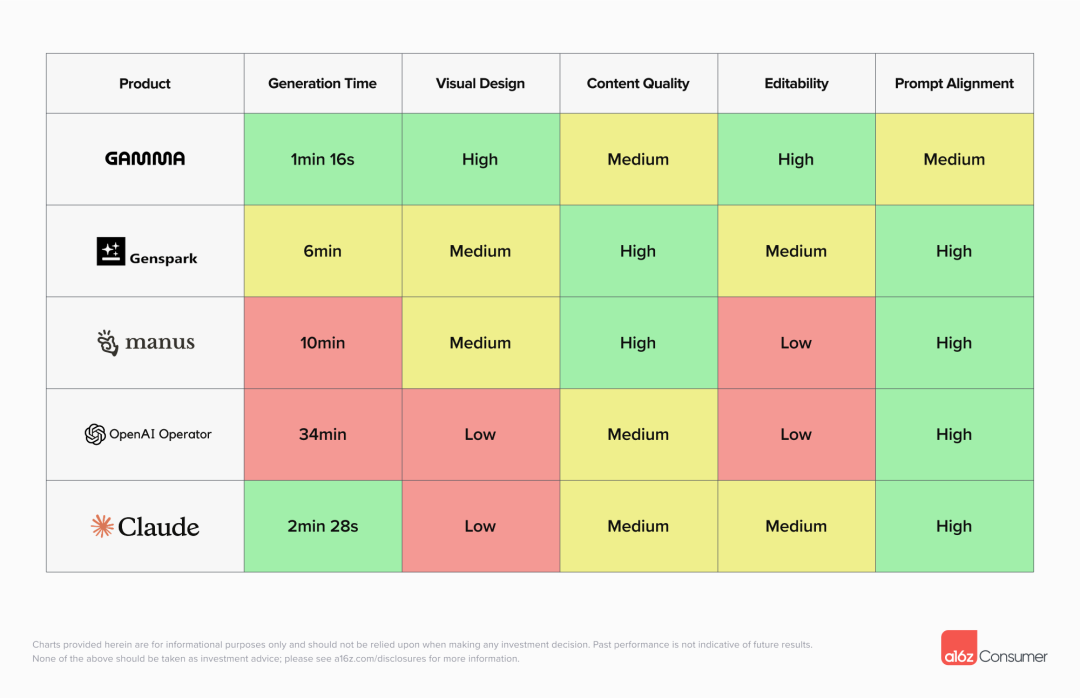
Task: Select the Editability column header
Action: 796,84
